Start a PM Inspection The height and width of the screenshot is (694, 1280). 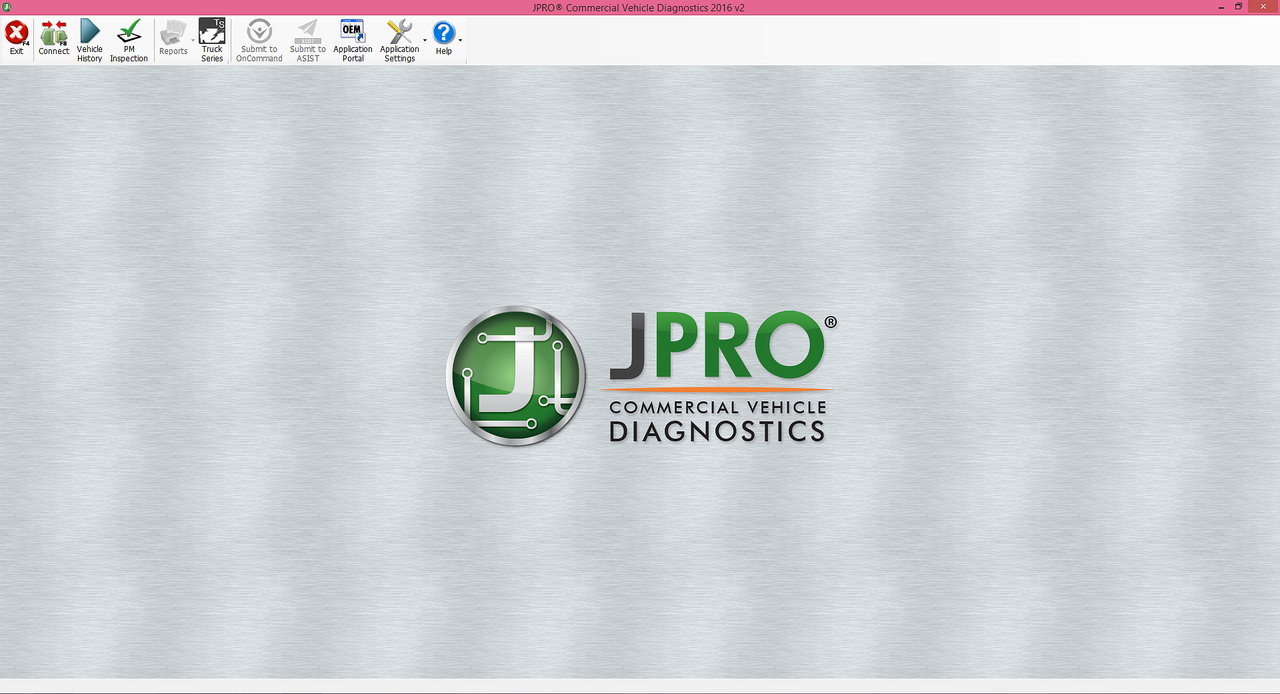point(129,40)
